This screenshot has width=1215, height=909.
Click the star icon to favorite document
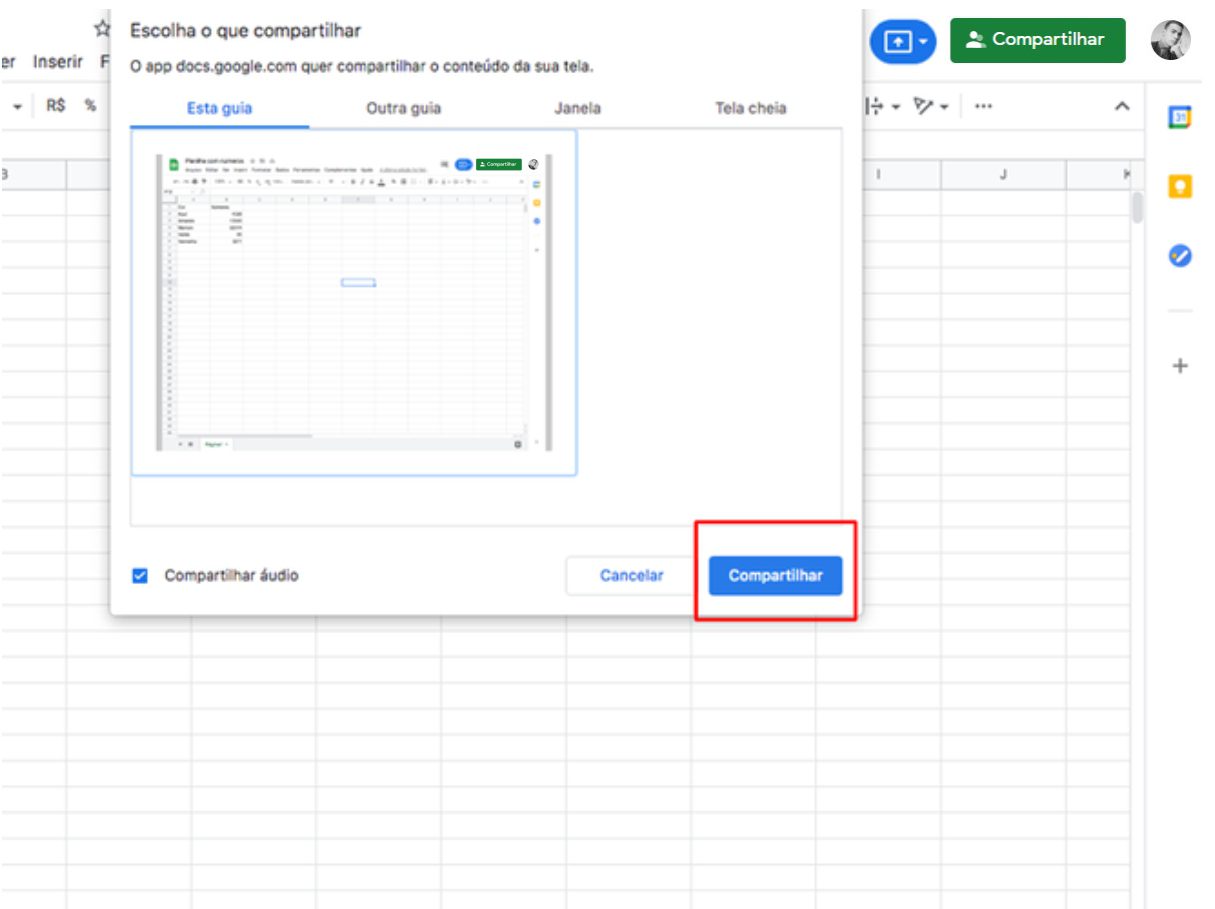click(101, 27)
